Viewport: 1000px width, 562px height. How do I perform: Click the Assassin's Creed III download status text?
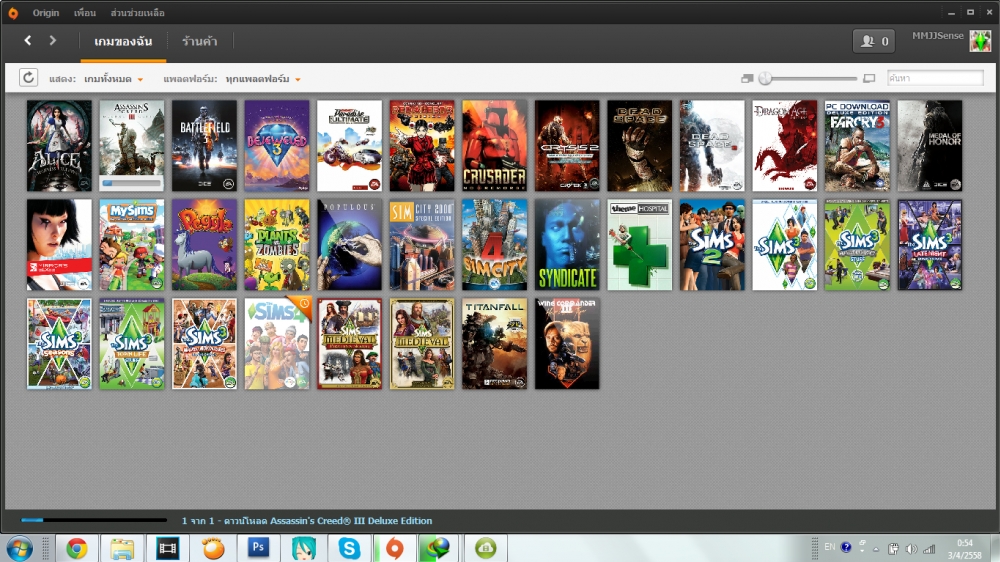[307, 521]
